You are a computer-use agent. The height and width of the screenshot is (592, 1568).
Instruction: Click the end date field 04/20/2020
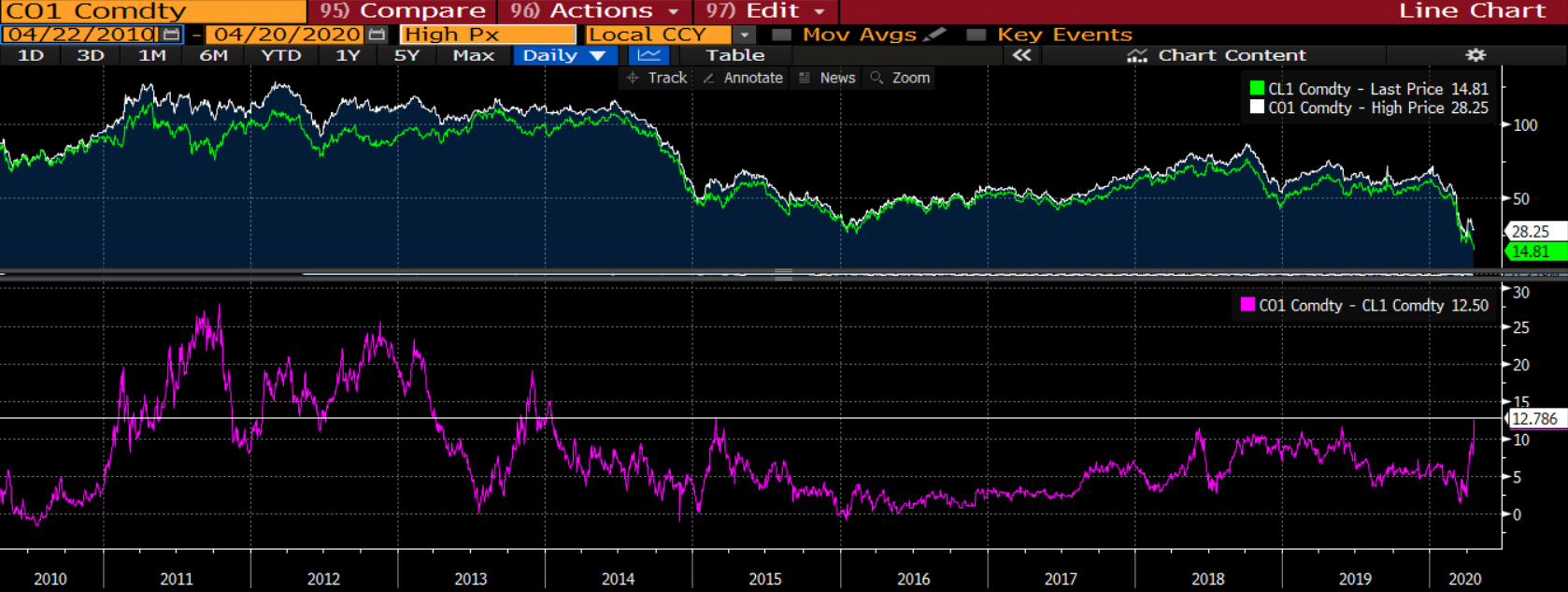286,35
